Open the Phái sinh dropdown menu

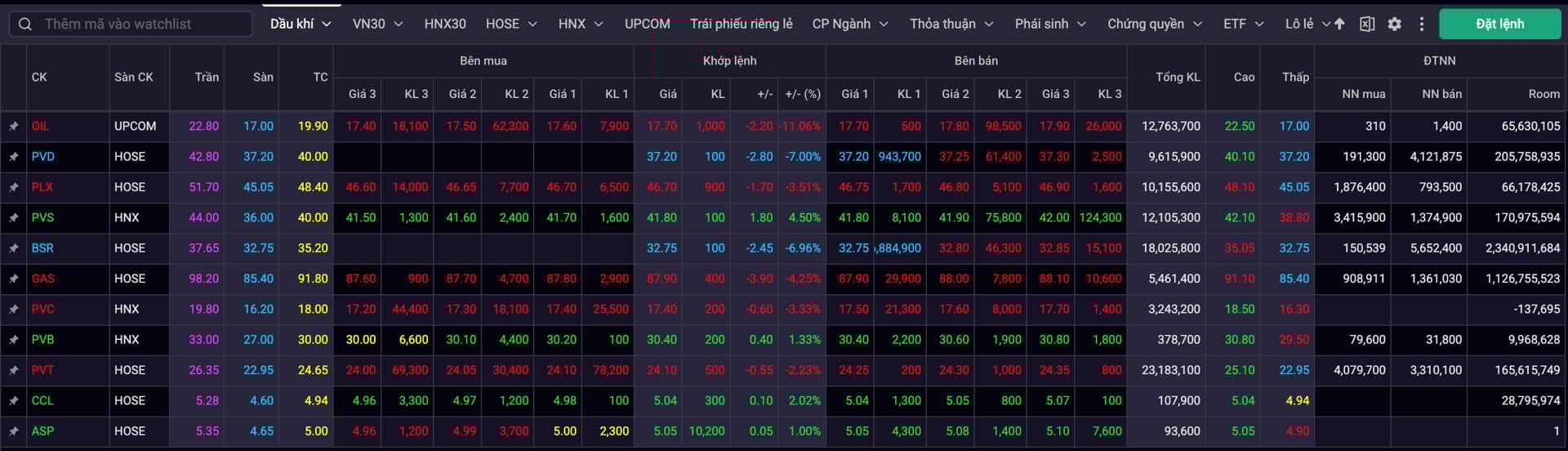tap(1049, 25)
